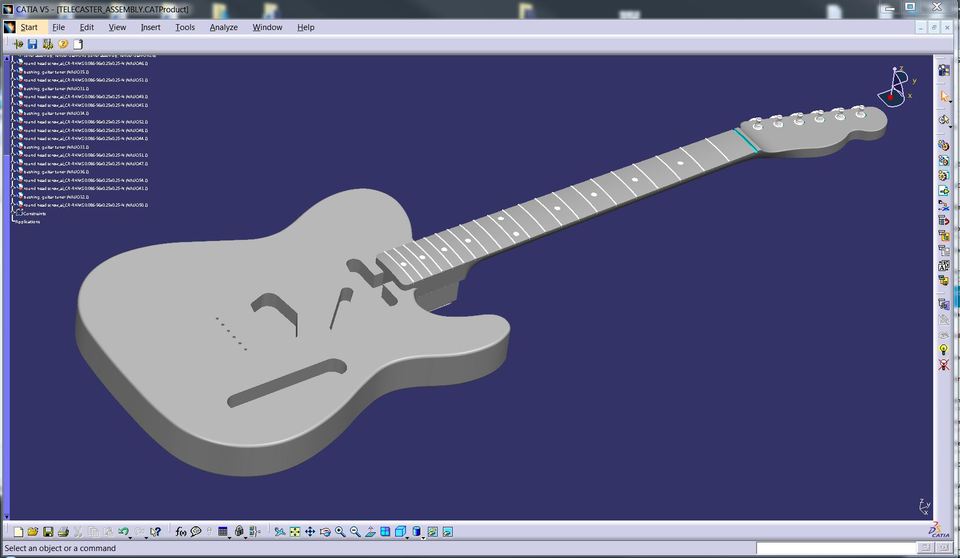Click the Print icon

(x=62, y=532)
